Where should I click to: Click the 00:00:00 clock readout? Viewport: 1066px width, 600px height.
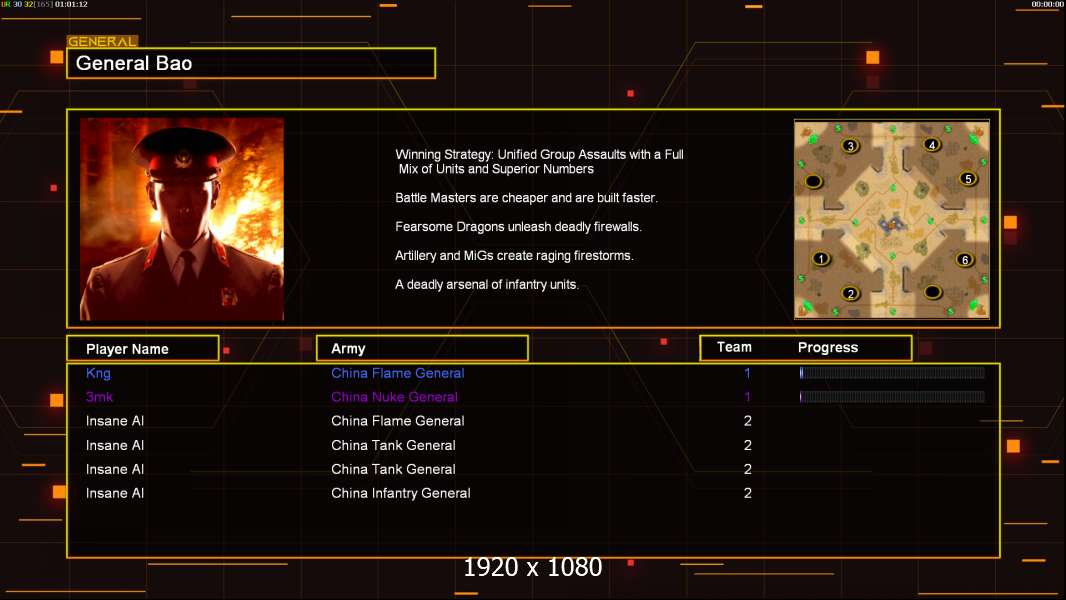click(1048, 4)
